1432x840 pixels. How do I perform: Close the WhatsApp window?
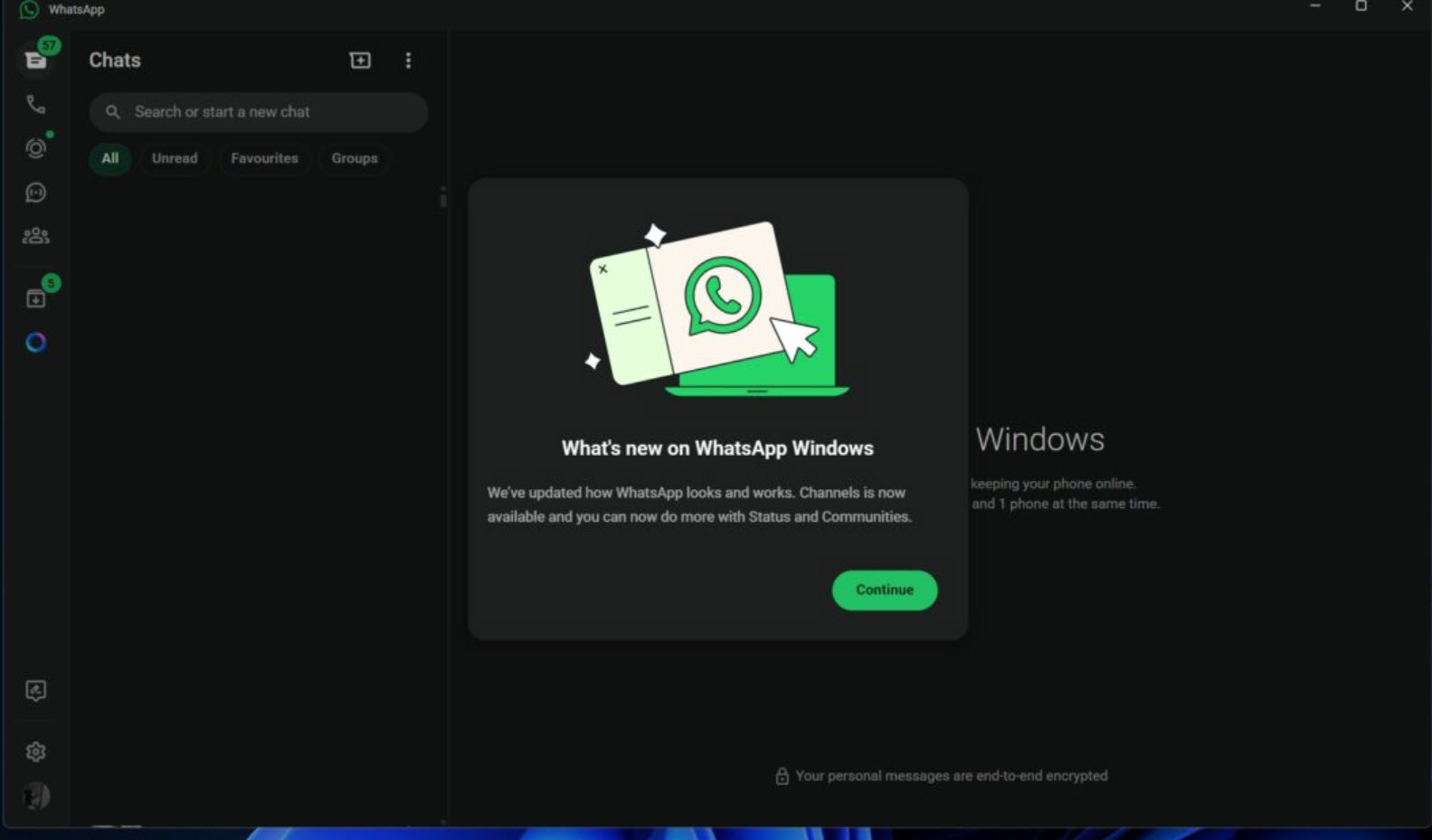pos(1407,6)
